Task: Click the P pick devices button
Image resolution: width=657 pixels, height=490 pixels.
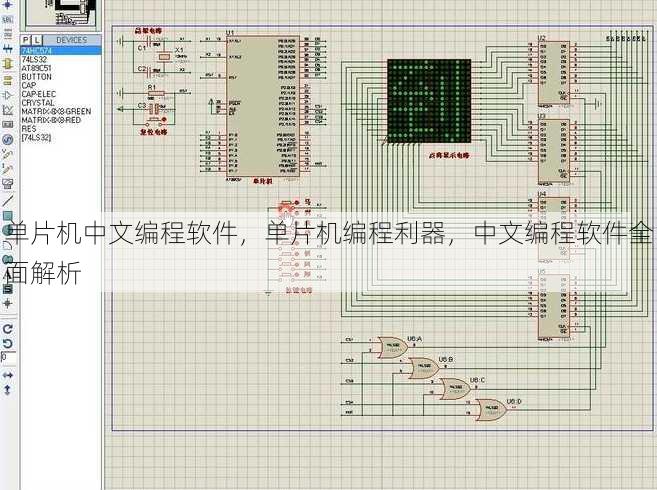Action: (x=26, y=40)
